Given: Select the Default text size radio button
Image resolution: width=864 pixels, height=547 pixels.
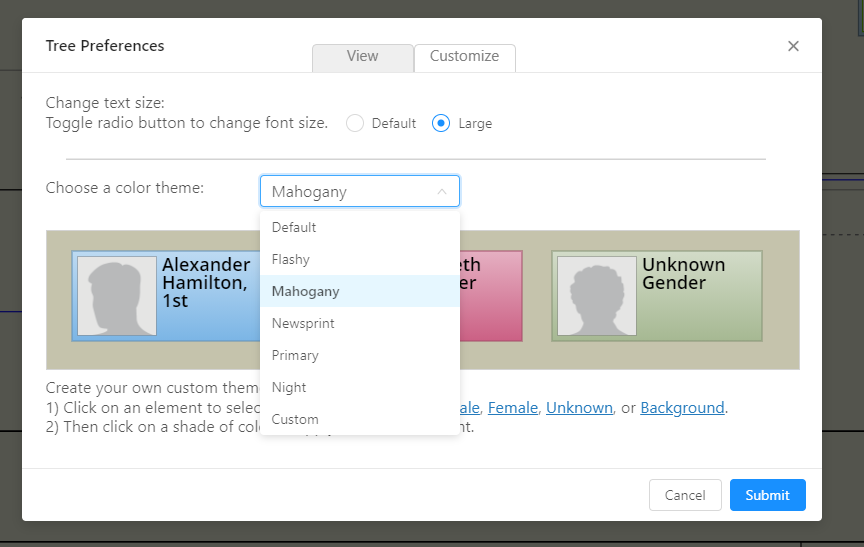Looking at the screenshot, I should 355,123.
